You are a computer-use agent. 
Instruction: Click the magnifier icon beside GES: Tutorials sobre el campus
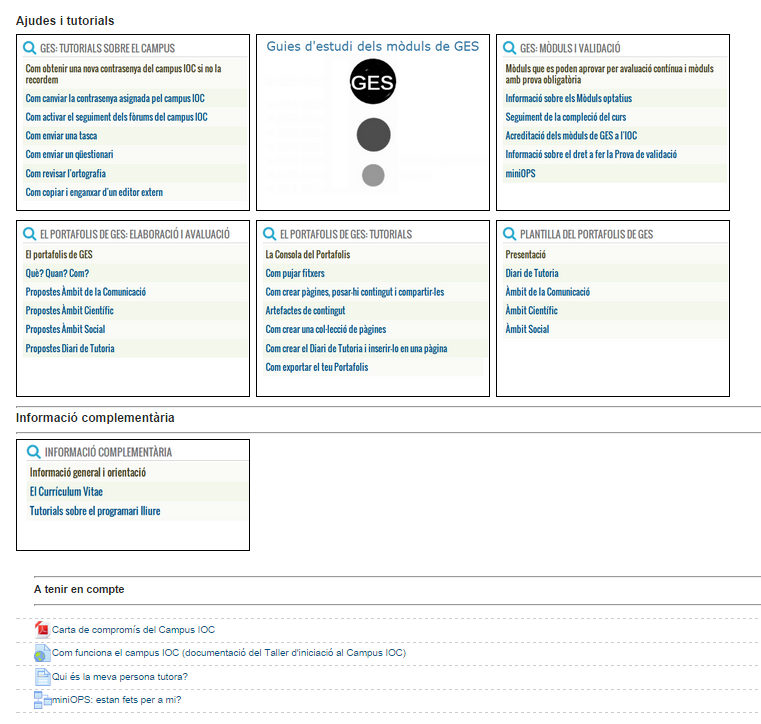click(29, 48)
